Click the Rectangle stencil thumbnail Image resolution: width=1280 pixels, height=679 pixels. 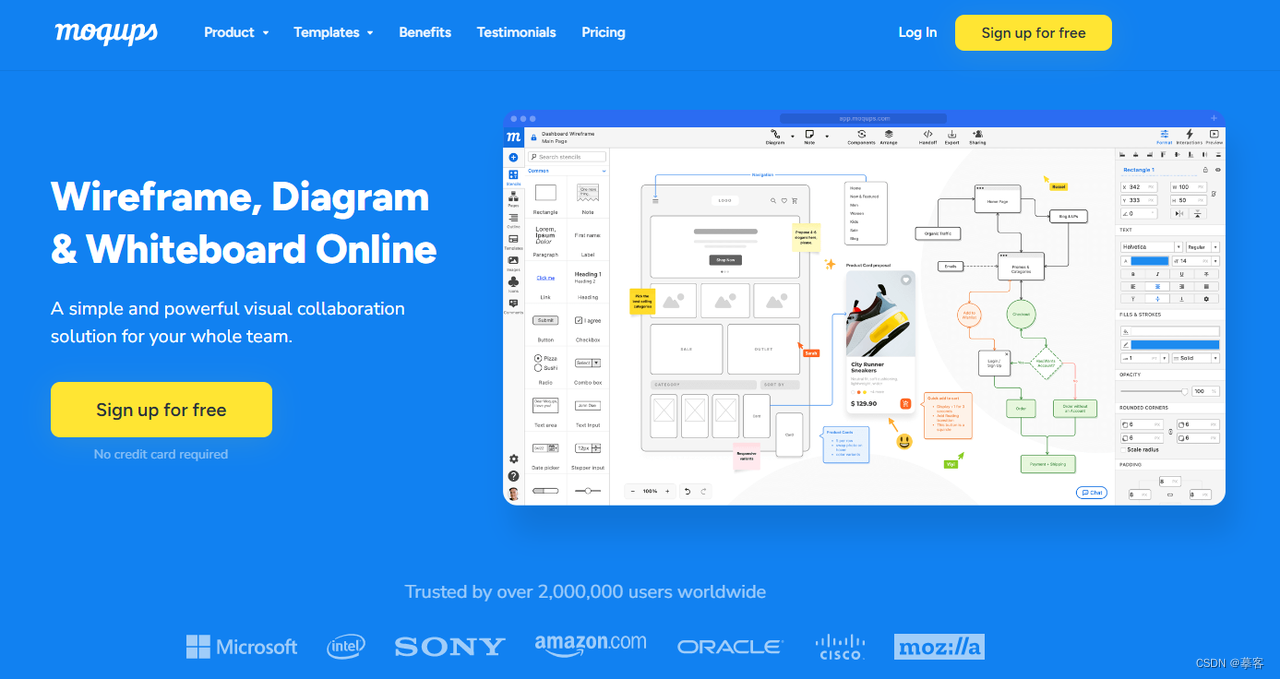coord(545,194)
